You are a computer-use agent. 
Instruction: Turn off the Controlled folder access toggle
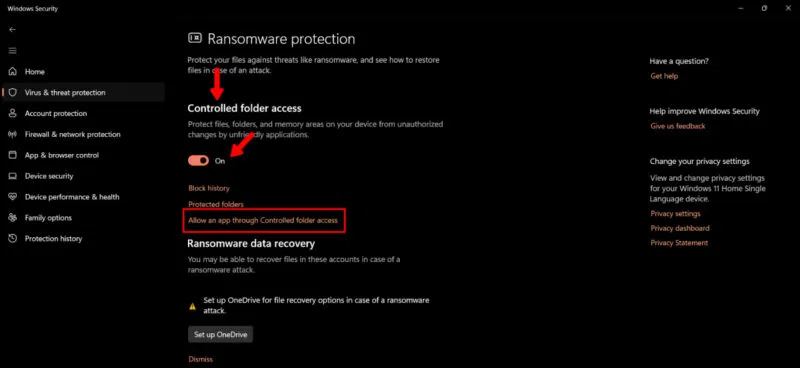[x=198, y=161]
